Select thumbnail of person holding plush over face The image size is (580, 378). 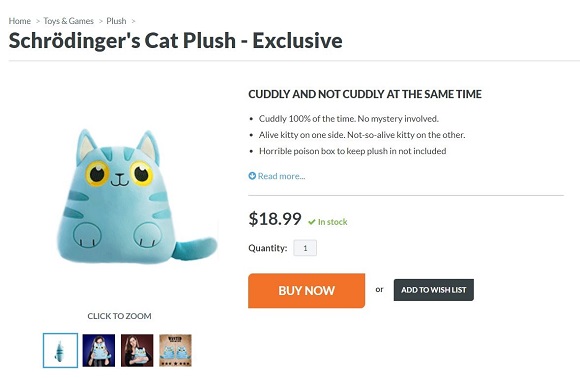pyautogui.click(x=98, y=350)
